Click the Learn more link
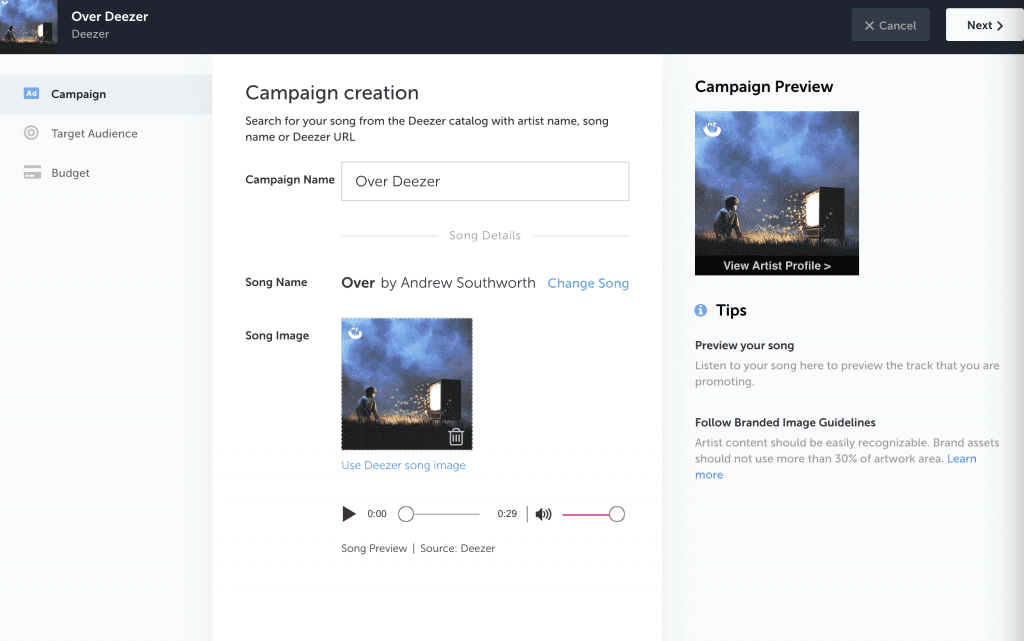 (x=835, y=467)
